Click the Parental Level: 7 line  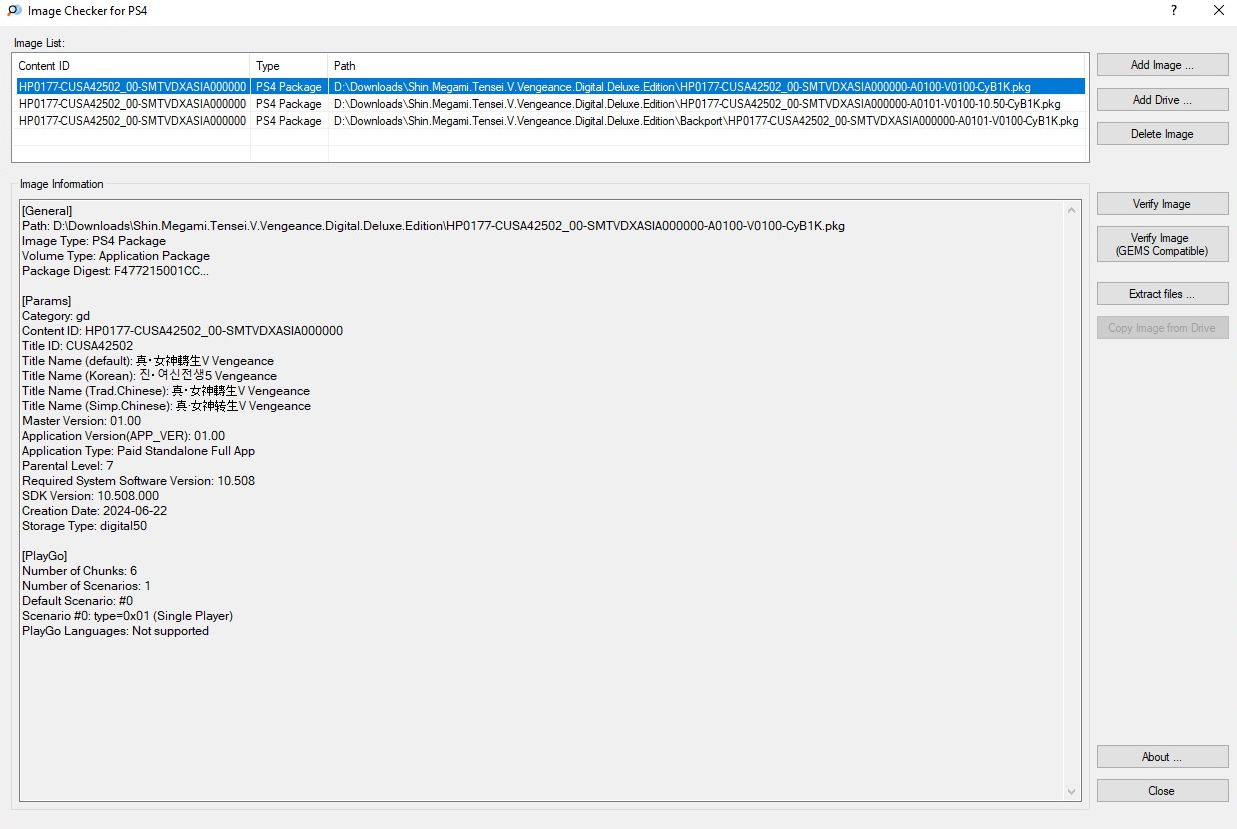tap(67, 466)
